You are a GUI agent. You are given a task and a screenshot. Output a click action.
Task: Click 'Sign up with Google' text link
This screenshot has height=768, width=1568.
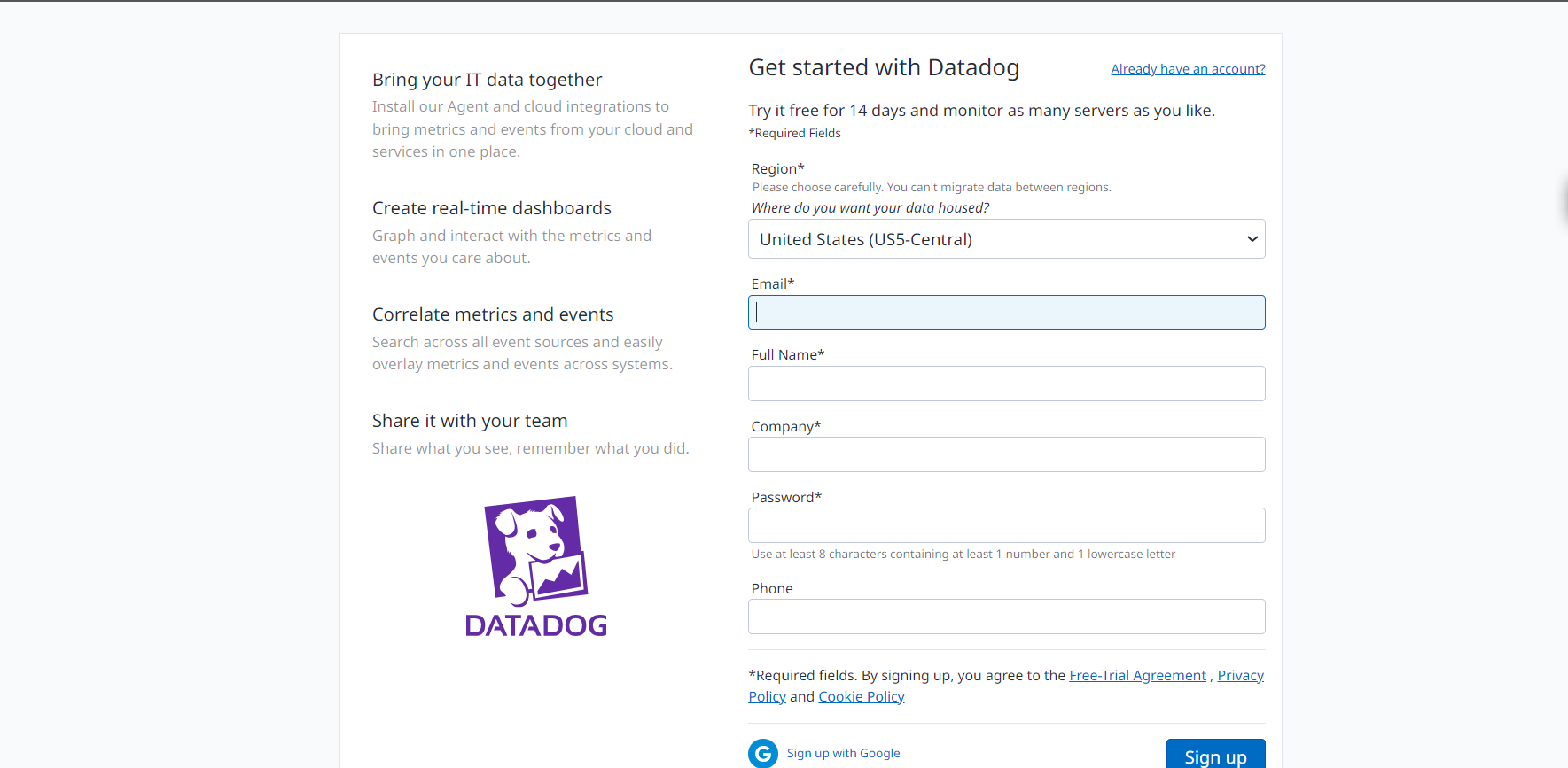(x=843, y=753)
